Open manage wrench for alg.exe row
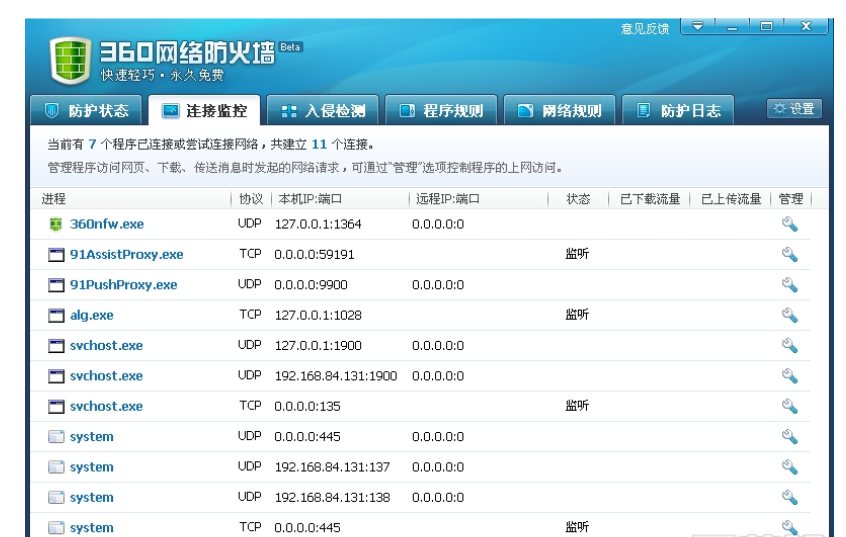846x537 pixels. [x=789, y=315]
